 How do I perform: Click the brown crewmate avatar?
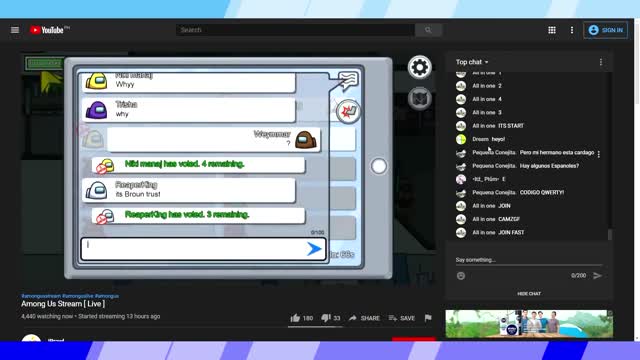tap(306, 140)
